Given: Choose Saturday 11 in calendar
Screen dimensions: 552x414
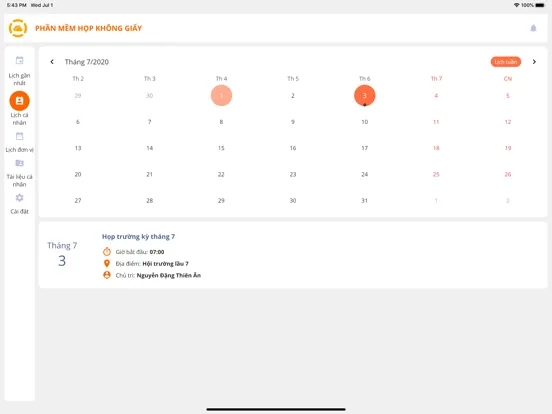Looking at the screenshot, I should tap(436, 122).
